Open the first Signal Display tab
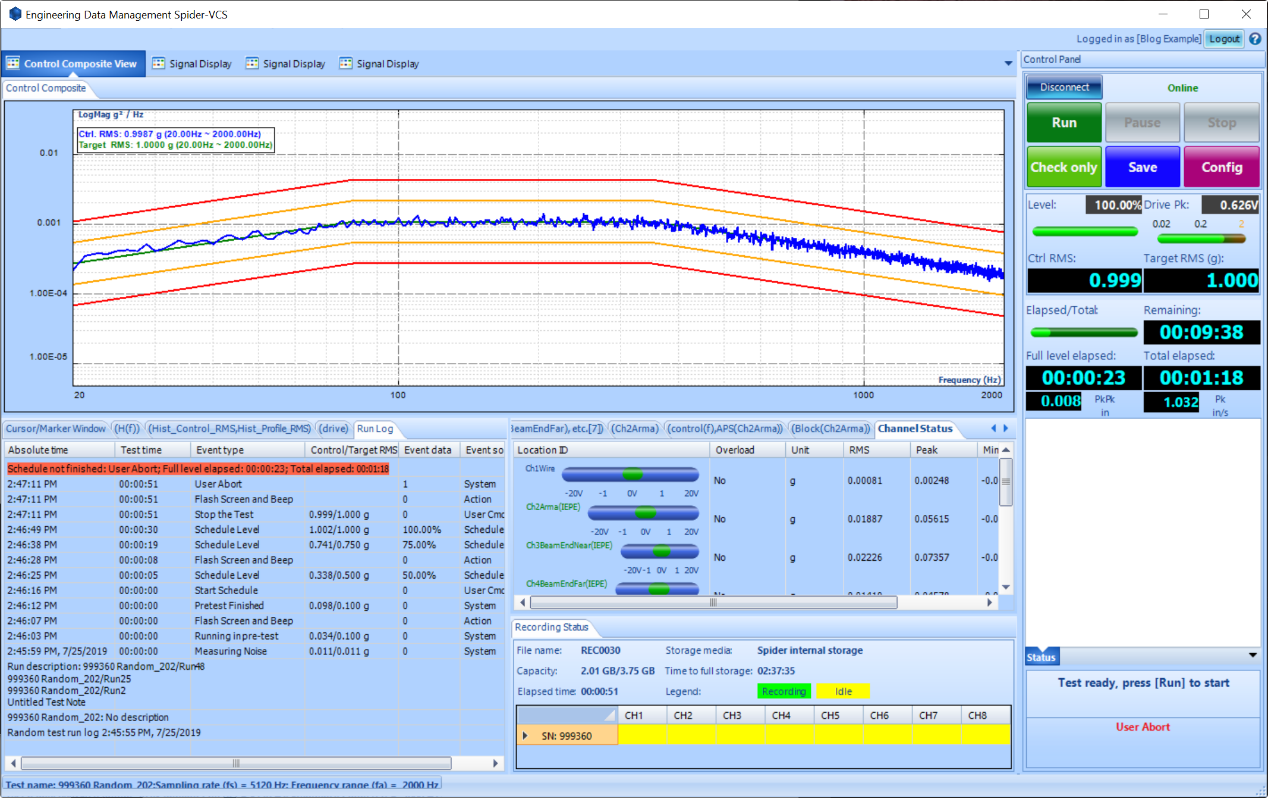The height and width of the screenshot is (798, 1268). point(192,63)
